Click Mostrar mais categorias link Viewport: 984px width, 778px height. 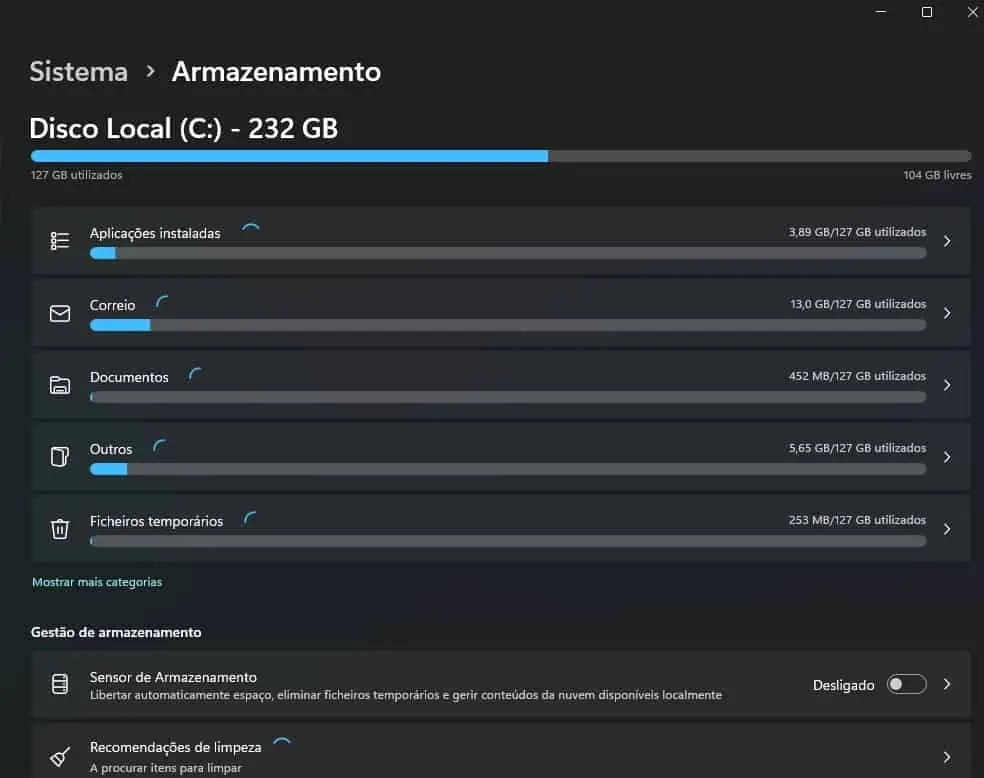click(97, 582)
